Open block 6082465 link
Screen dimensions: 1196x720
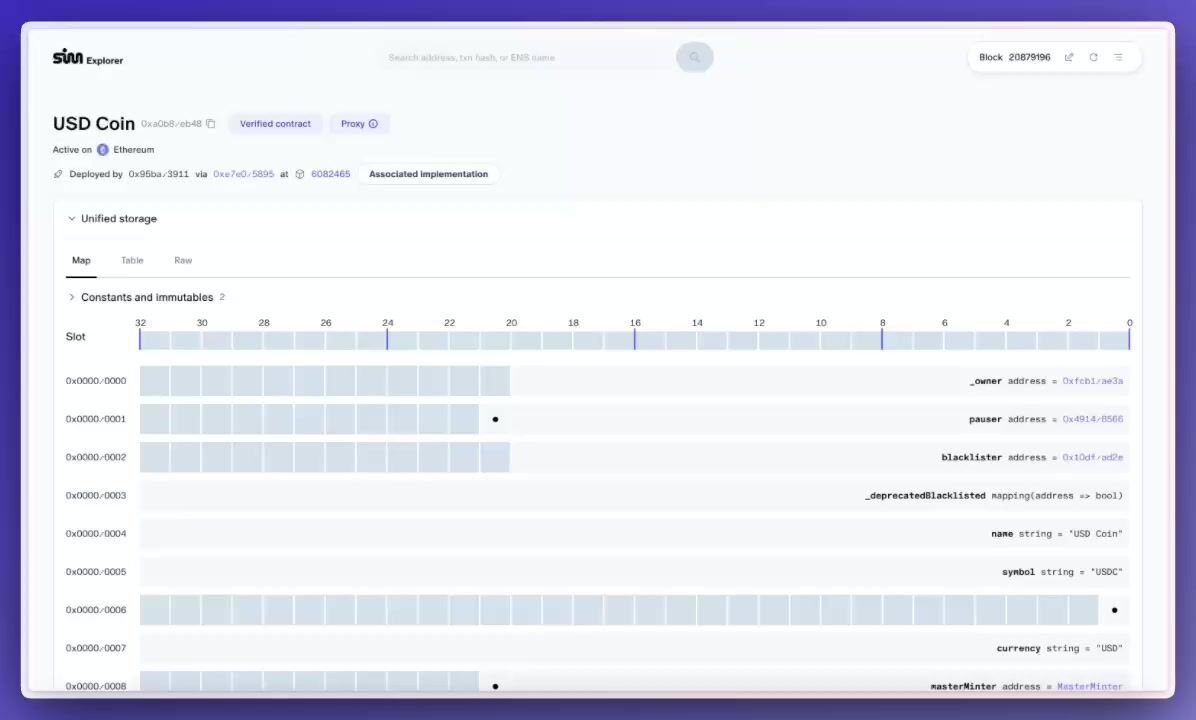(330, 174)
